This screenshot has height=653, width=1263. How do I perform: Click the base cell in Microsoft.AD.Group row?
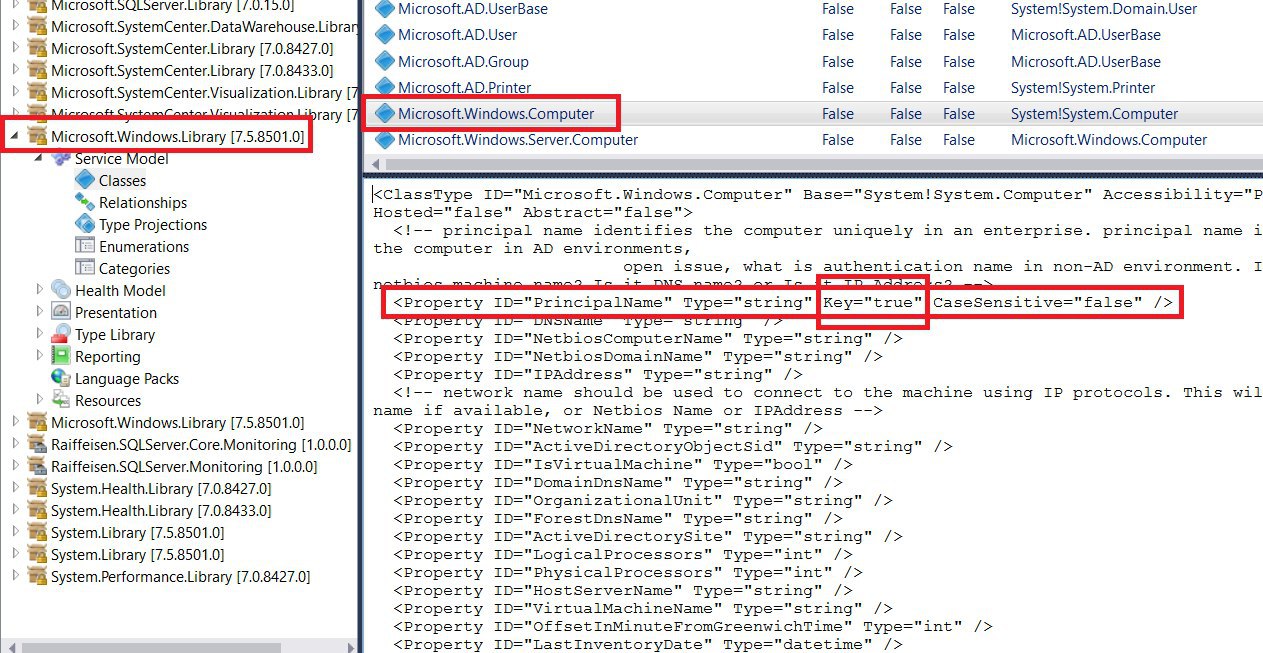tap(1086, 62)
